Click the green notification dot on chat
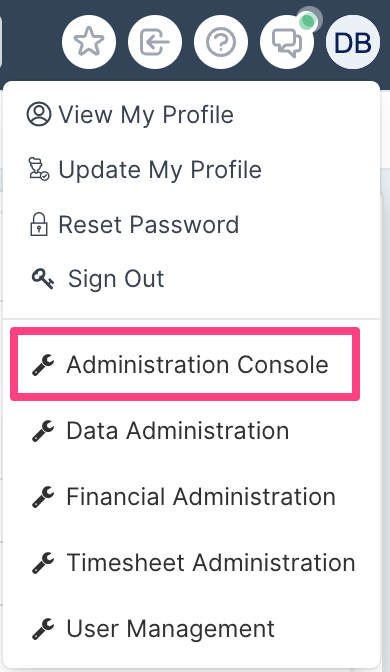The width and height of the screenshot is (390, 672). pos(308,21)
